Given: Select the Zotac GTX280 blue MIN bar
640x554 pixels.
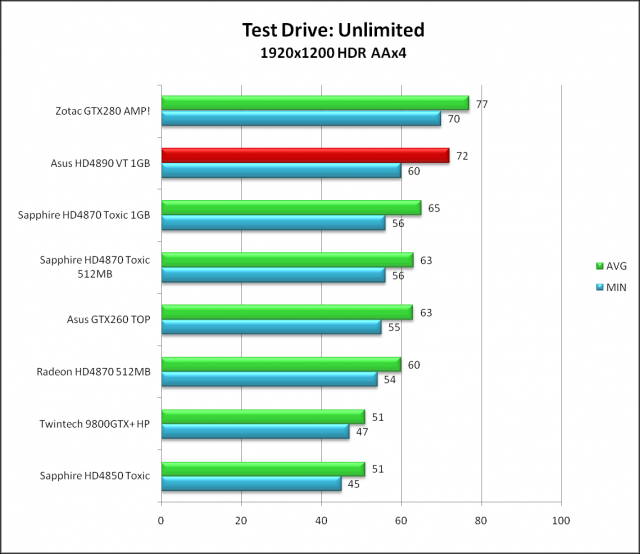Looking at the screenshot, I should coord(301,118).
